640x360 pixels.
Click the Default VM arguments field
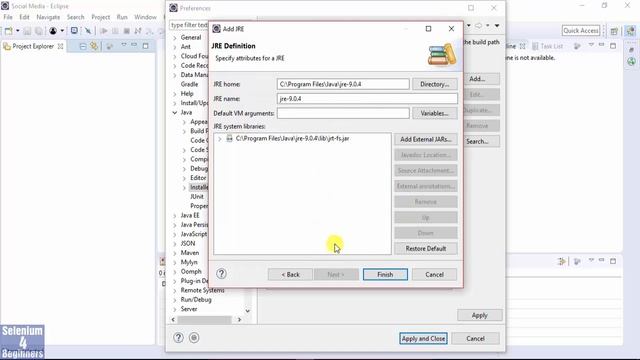(343, 113)
